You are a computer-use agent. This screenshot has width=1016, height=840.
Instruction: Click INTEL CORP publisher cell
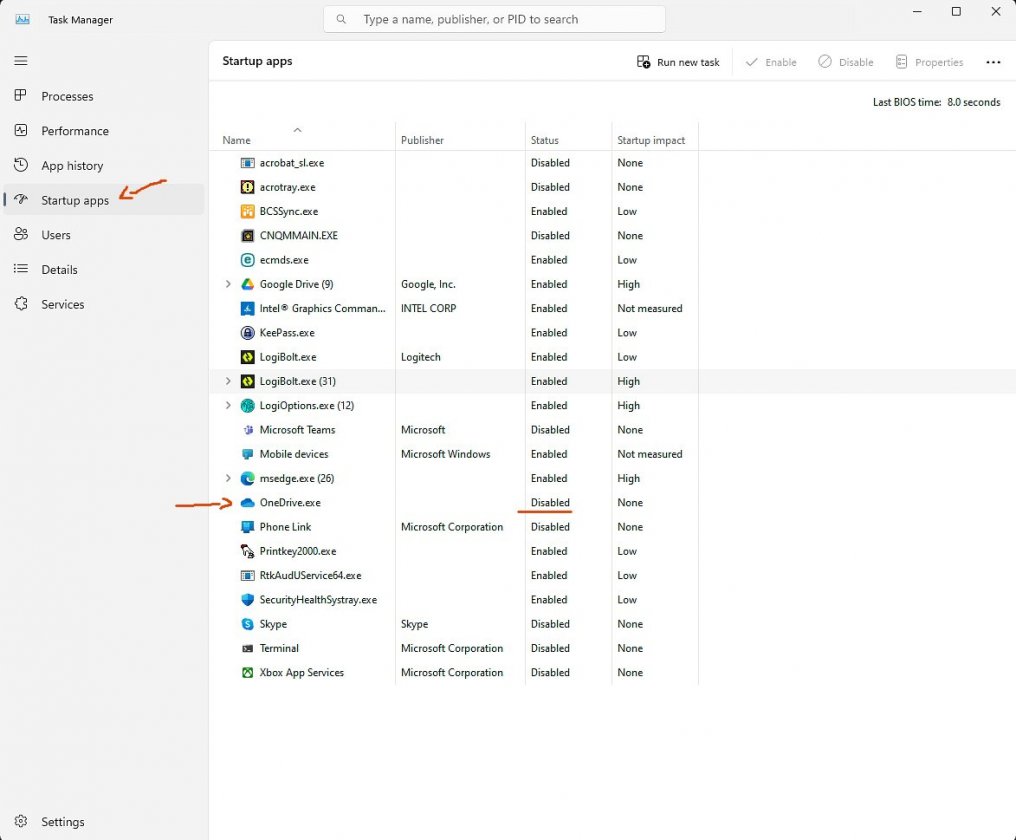click(428, 309)
